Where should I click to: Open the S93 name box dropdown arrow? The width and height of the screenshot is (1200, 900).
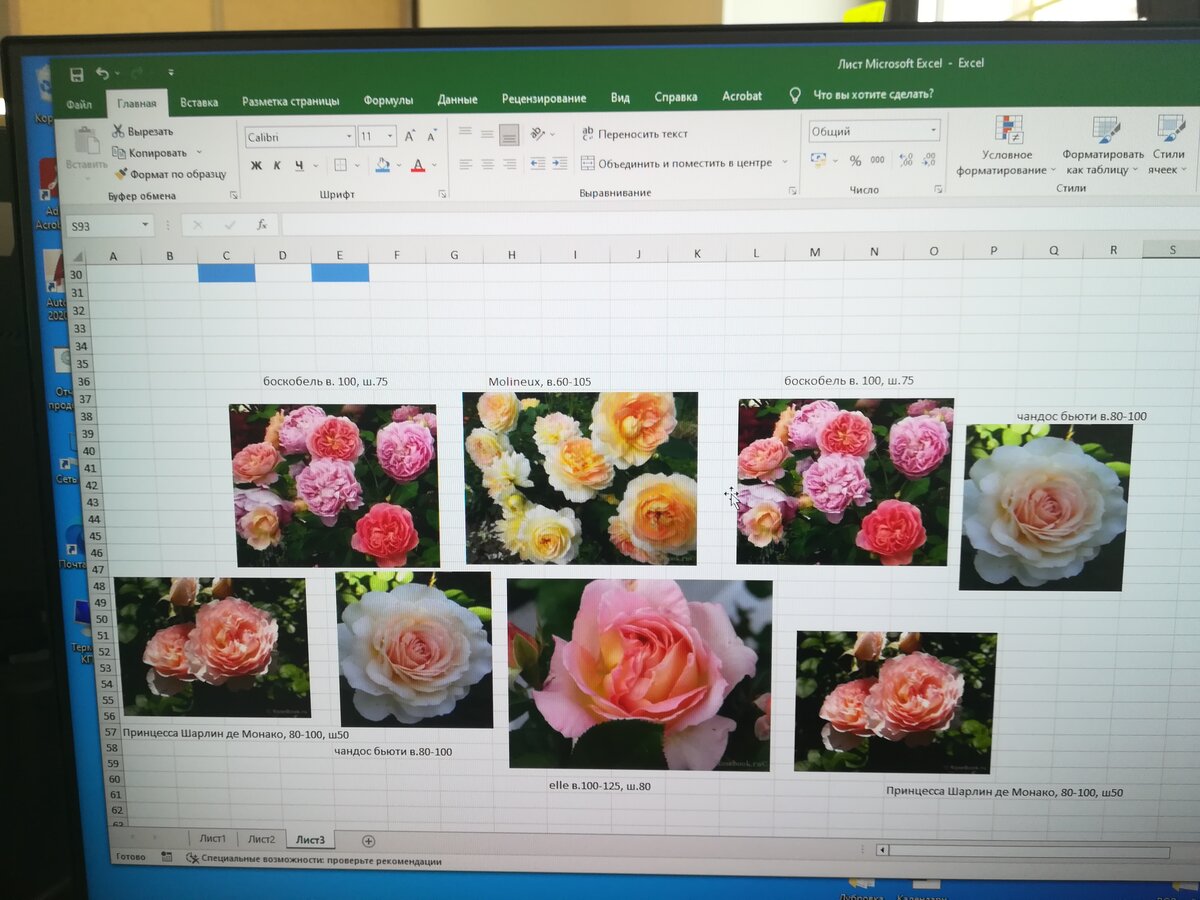(146, 226)
